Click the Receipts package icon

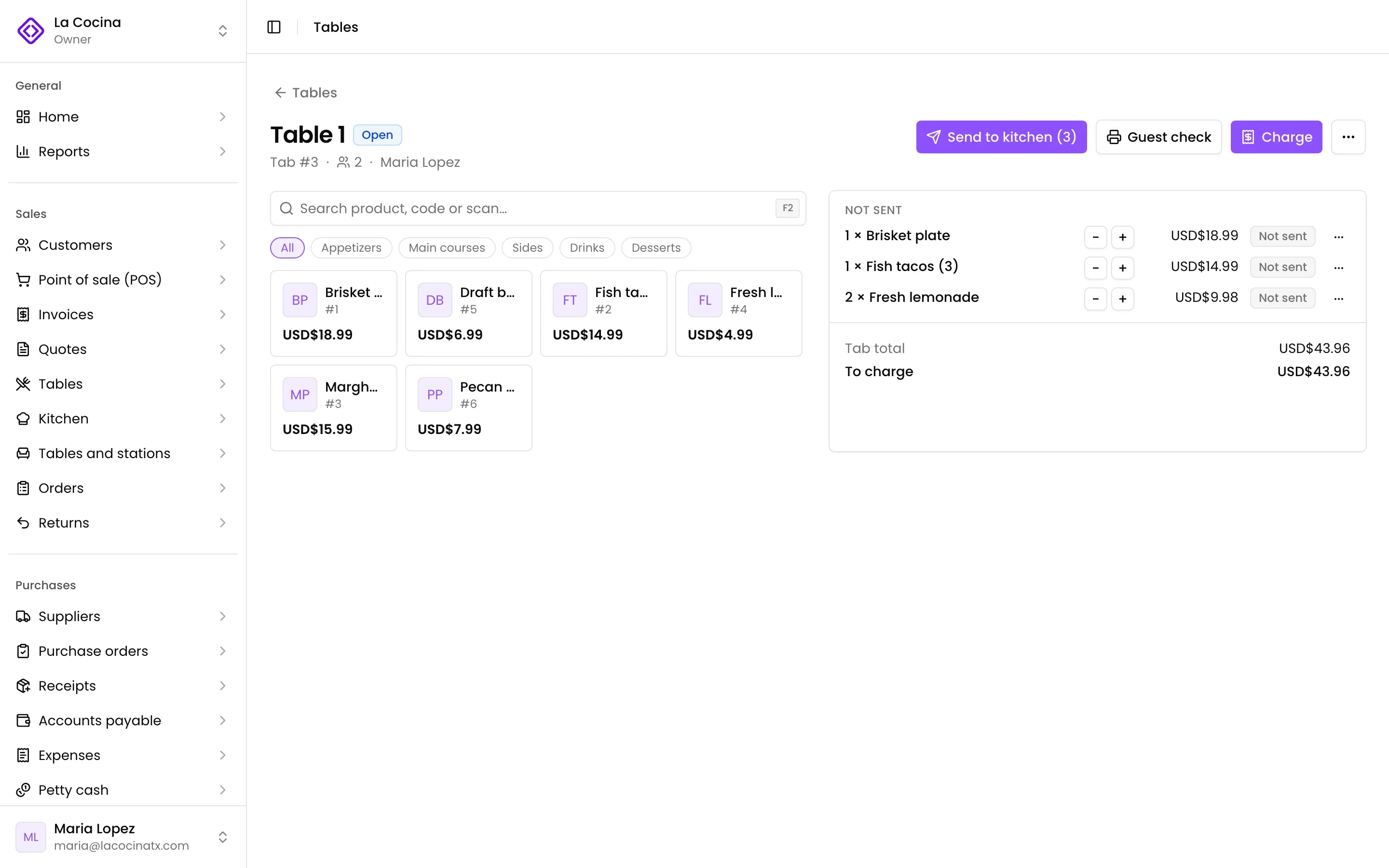click(23, 686)
